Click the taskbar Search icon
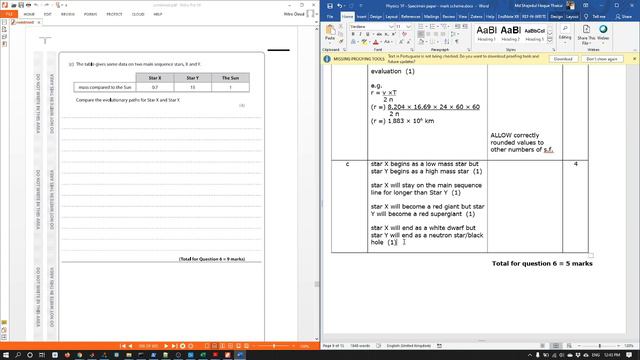640x360 pixels. [18, 355]
